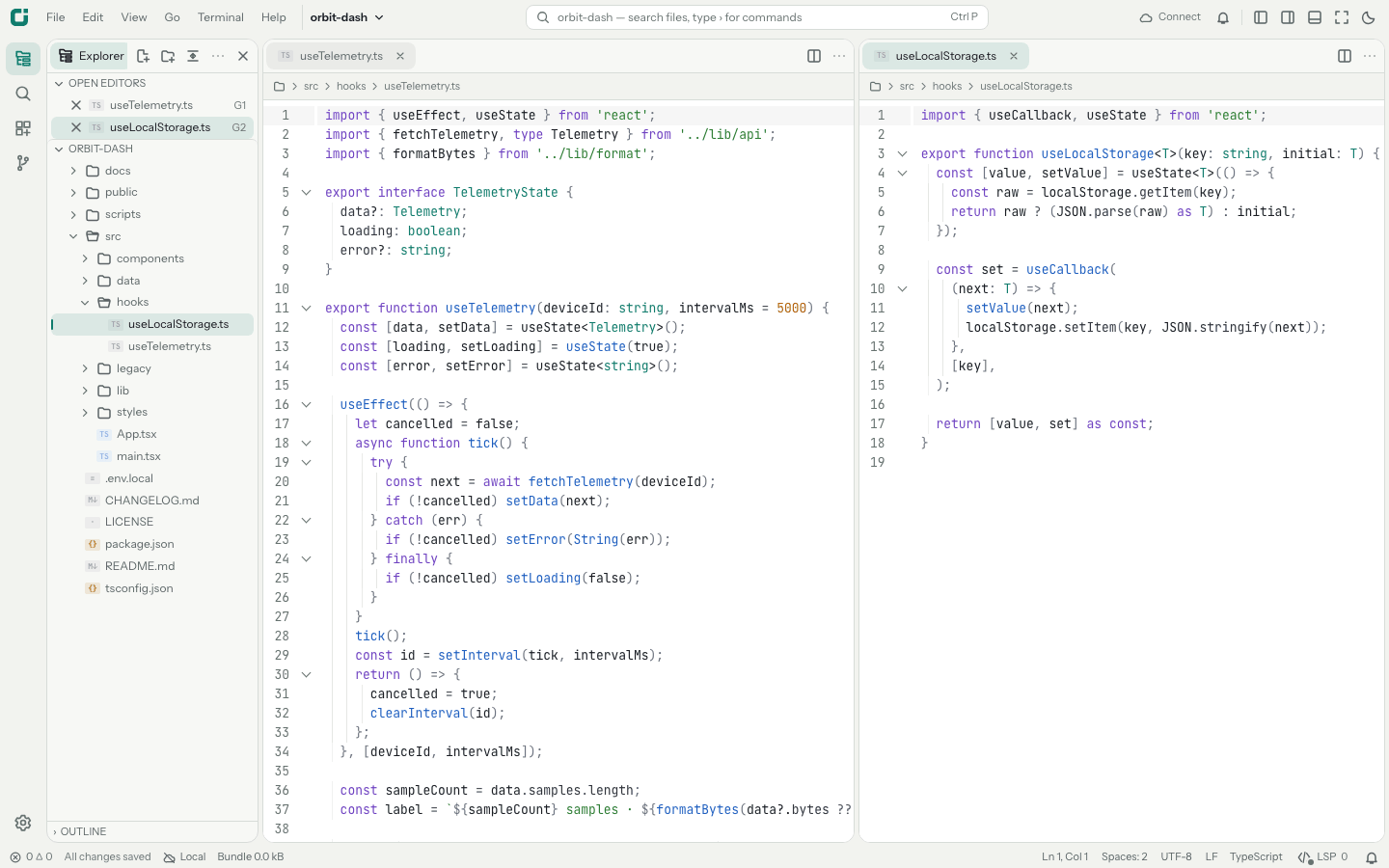Open the Extensions activity bar icon

pos(23,128)
